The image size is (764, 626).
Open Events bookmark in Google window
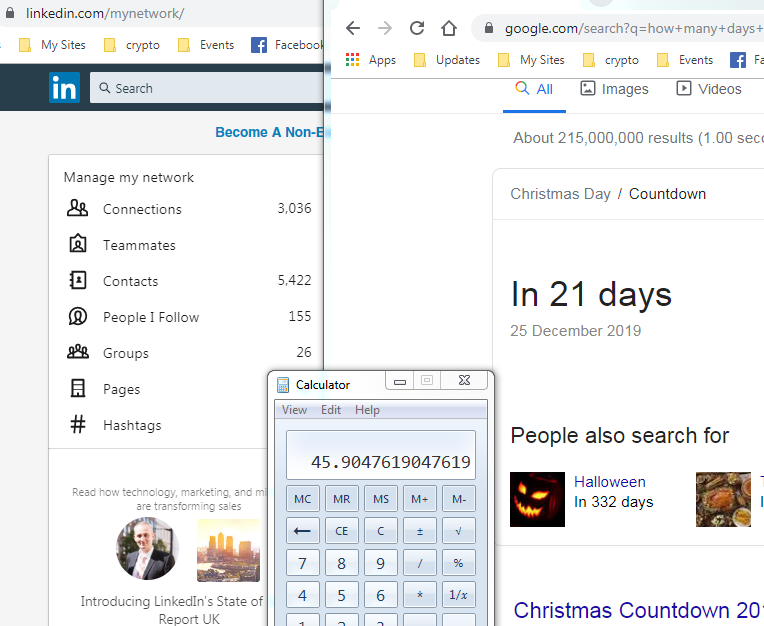685,60
